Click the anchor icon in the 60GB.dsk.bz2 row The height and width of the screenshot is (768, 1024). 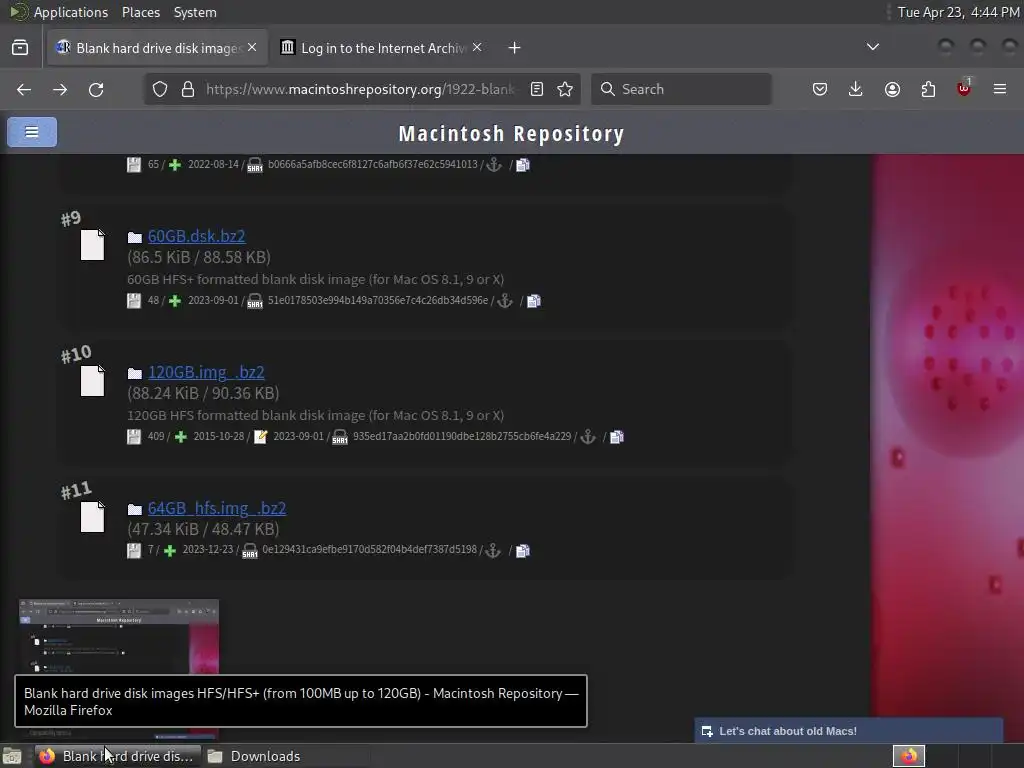pos(505,301)
